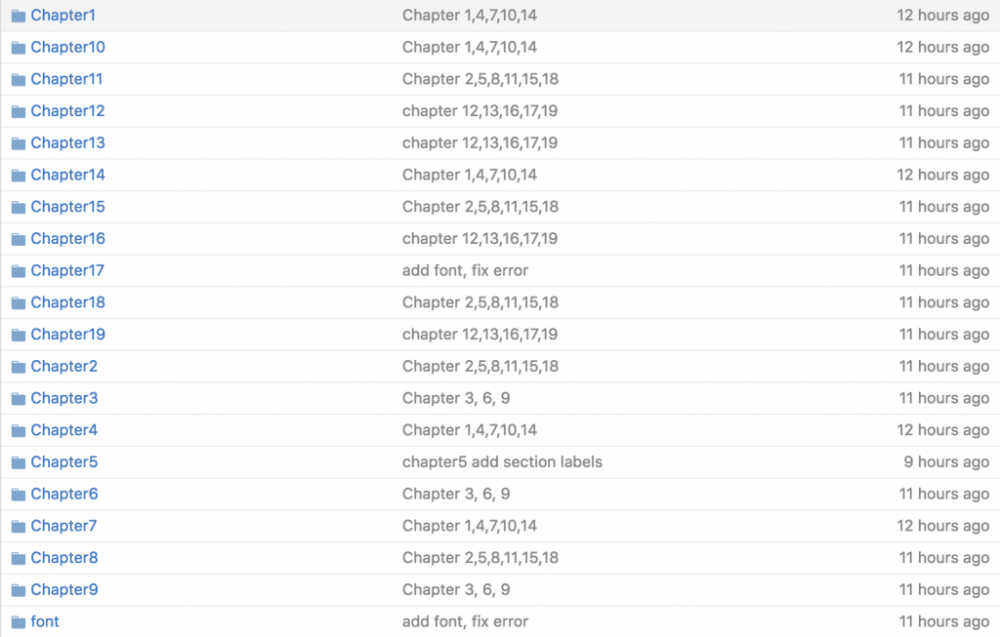The height and width of the screenshot is (637, 1000).
Task: Go to the Chapter19 folder
Action: [x=67, y=334]
